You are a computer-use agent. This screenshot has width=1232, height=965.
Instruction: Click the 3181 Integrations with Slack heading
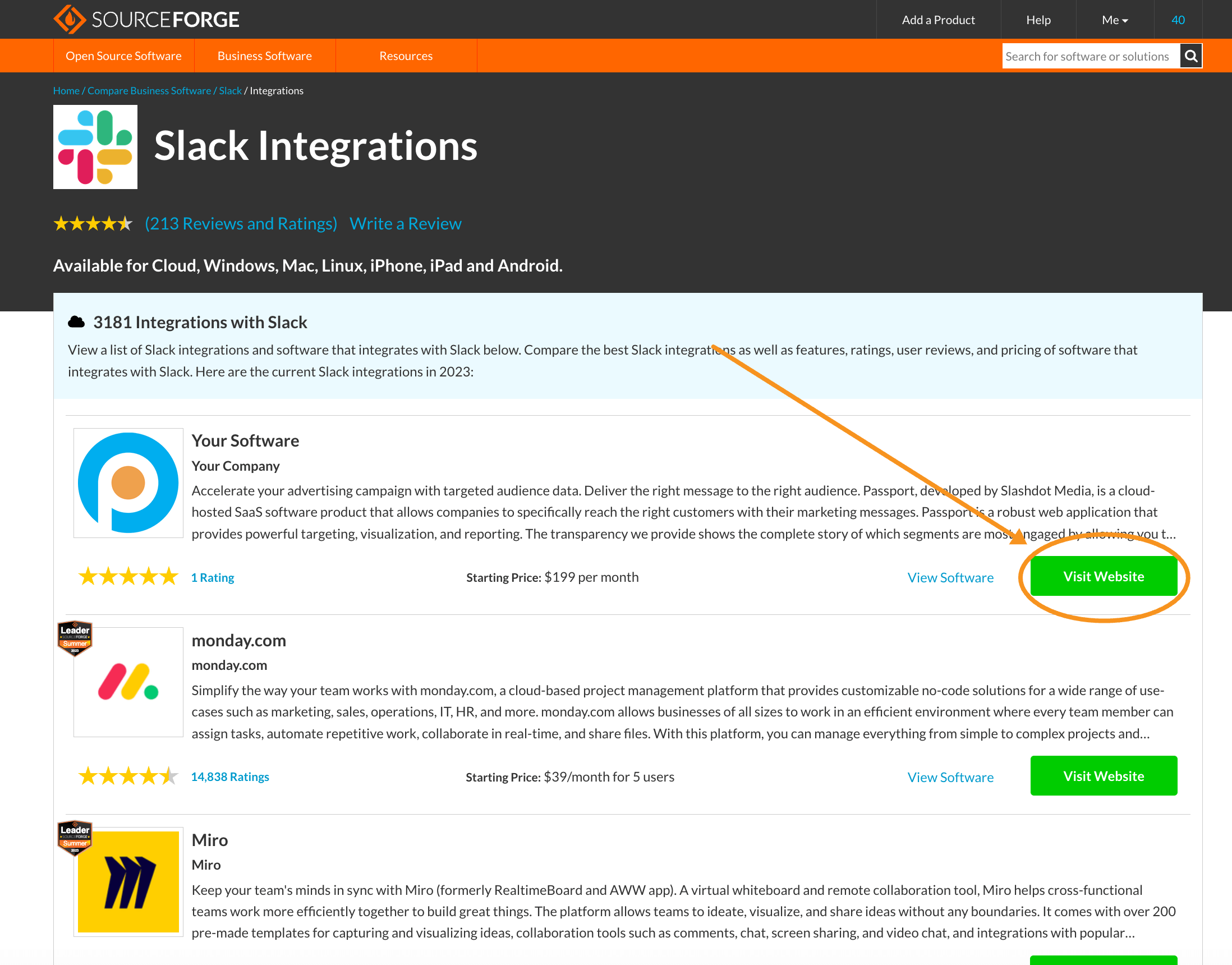200,322
